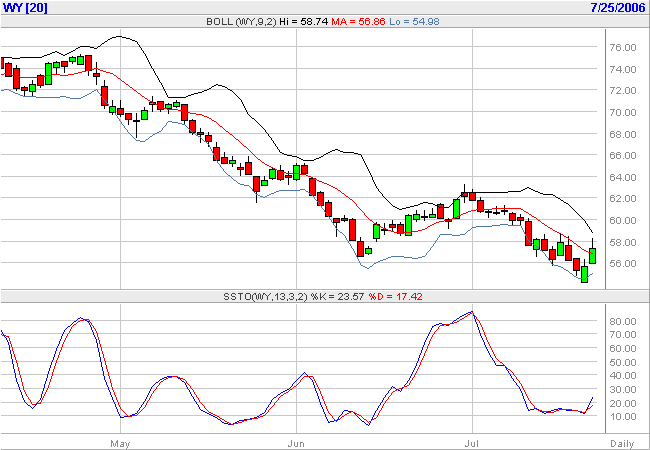Screen dimensions: 650x450
Task: Click the 60.00 price axis label
Action: [x=623, y=220]
